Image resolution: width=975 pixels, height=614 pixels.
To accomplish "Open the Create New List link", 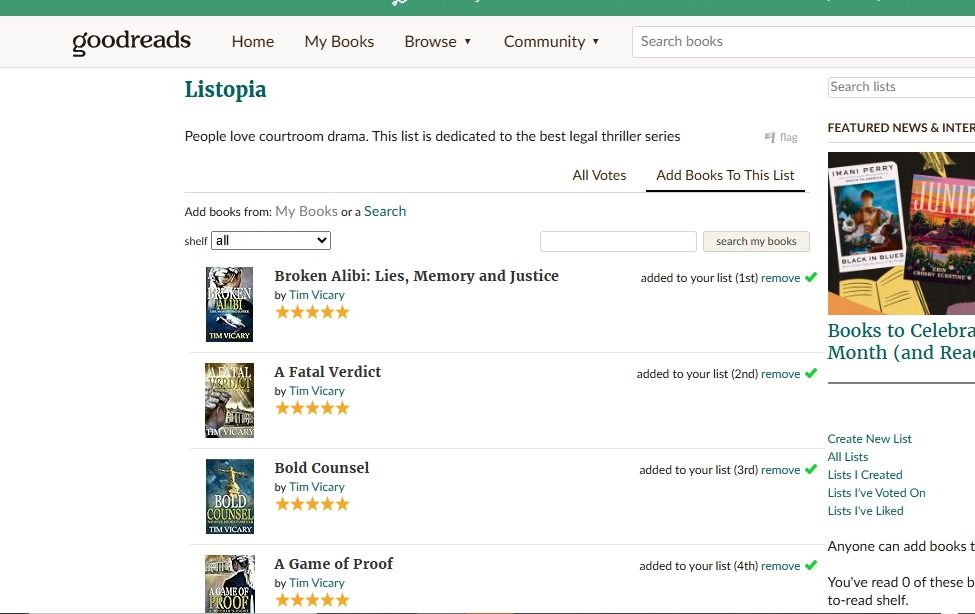I will click(x=869, y=439).
